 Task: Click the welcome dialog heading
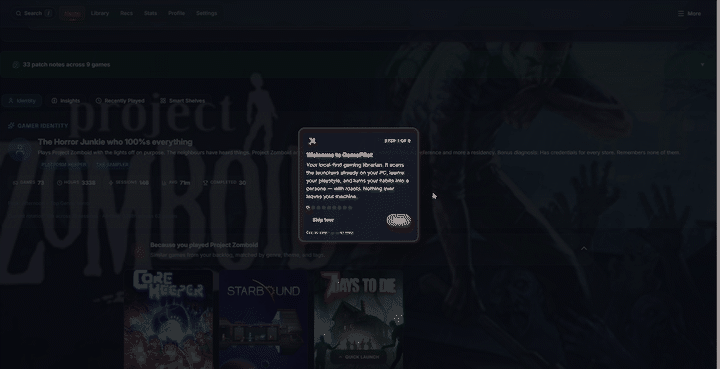340,155
